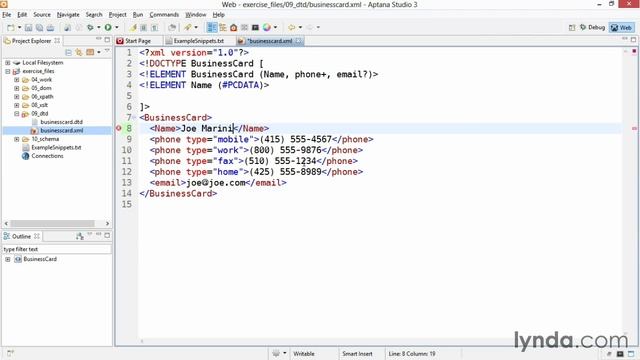The width and height of the screenshot is (640, 360).
Task: Click the error marker on line 8
Action: (119, 128)
